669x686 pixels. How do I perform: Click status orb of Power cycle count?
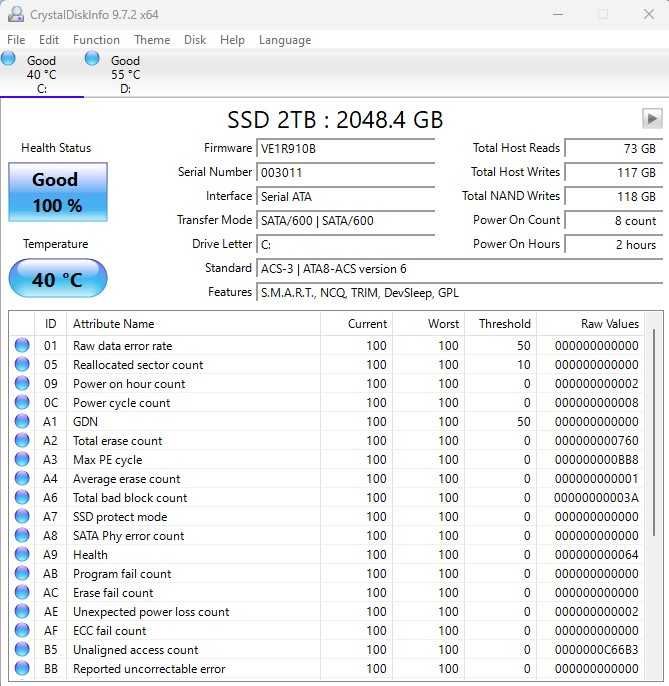pyautogui.click(x=22, y=402)
